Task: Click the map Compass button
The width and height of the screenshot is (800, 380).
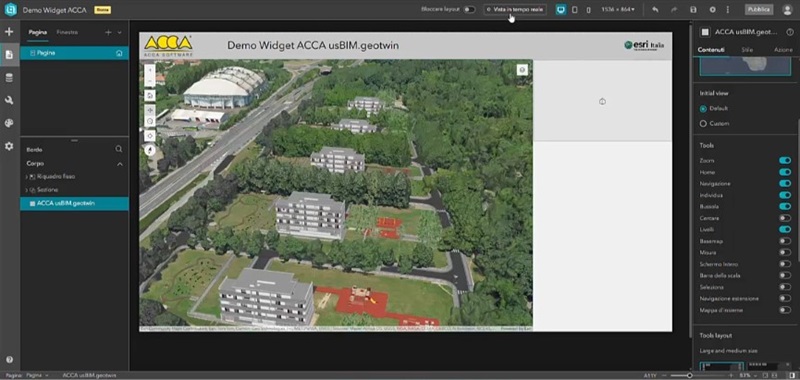Action: tap(150, 150)
